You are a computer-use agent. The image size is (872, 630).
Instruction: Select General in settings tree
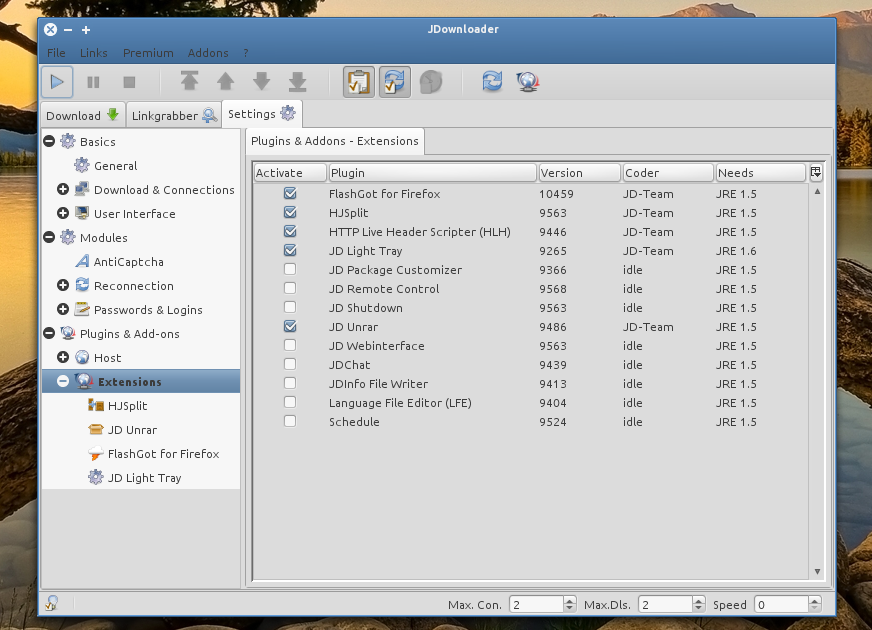116,166
